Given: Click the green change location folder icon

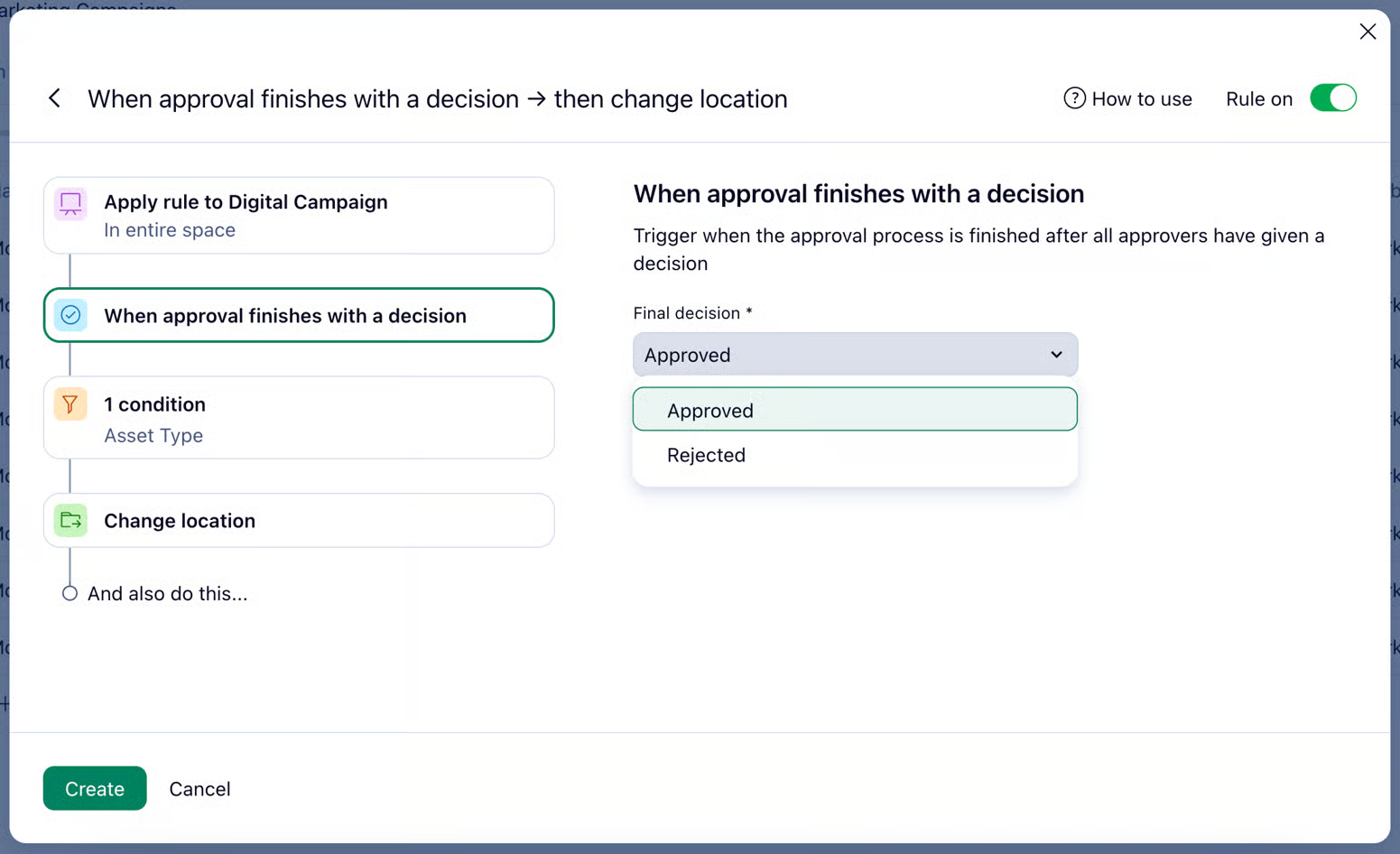Looking at the screenshot, I should click(70, 521).
